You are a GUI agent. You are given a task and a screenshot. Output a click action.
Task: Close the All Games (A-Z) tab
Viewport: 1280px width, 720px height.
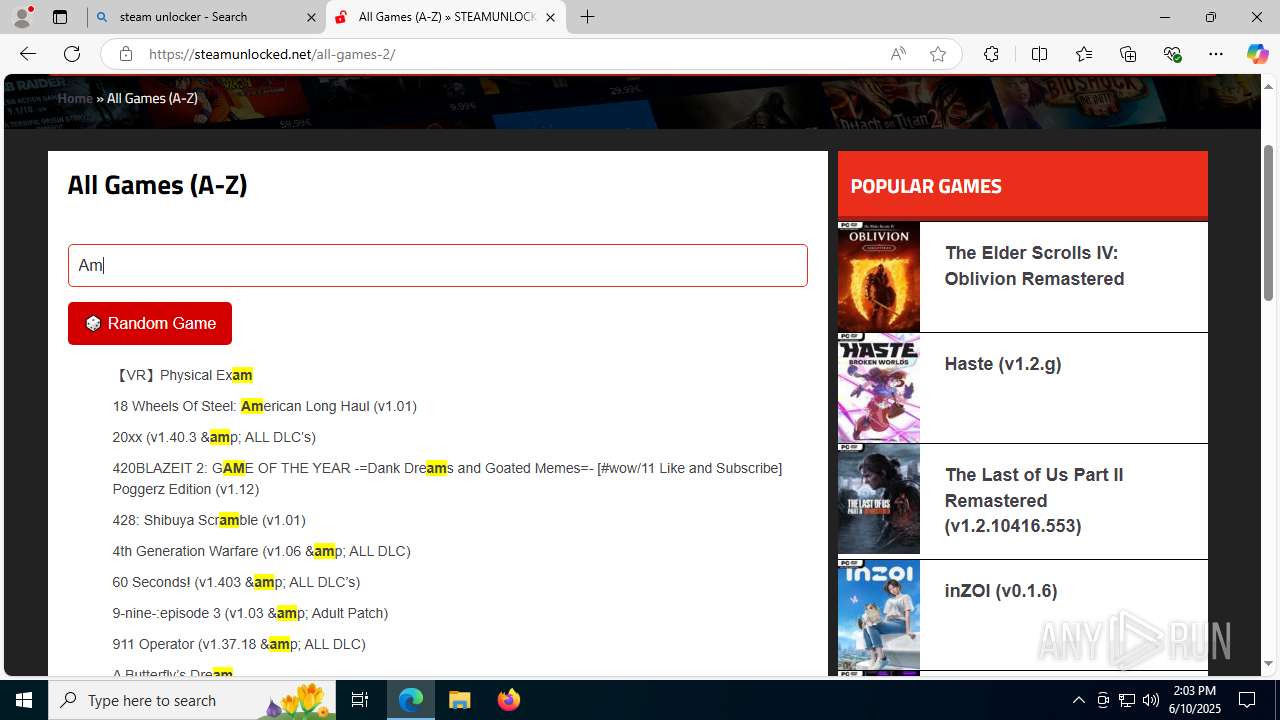(x=550, y=17)
